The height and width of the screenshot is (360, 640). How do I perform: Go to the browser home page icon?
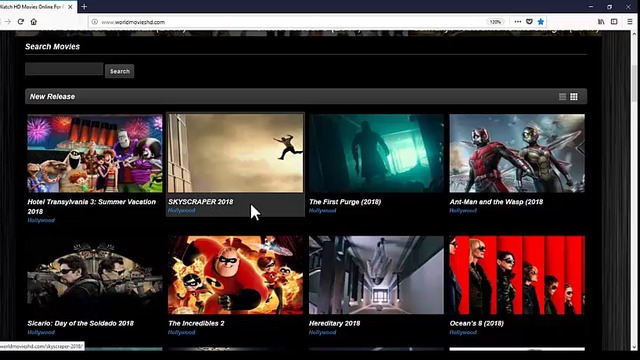point(34,22)
